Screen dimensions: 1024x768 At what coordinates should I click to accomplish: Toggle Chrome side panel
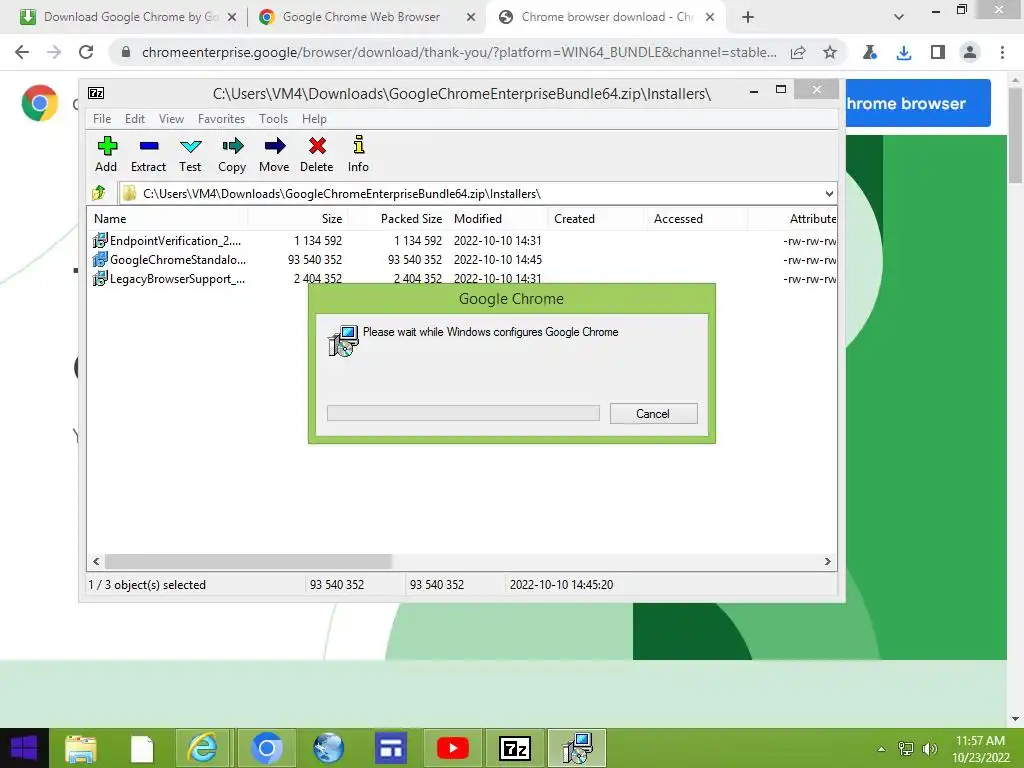coord(938,52)
